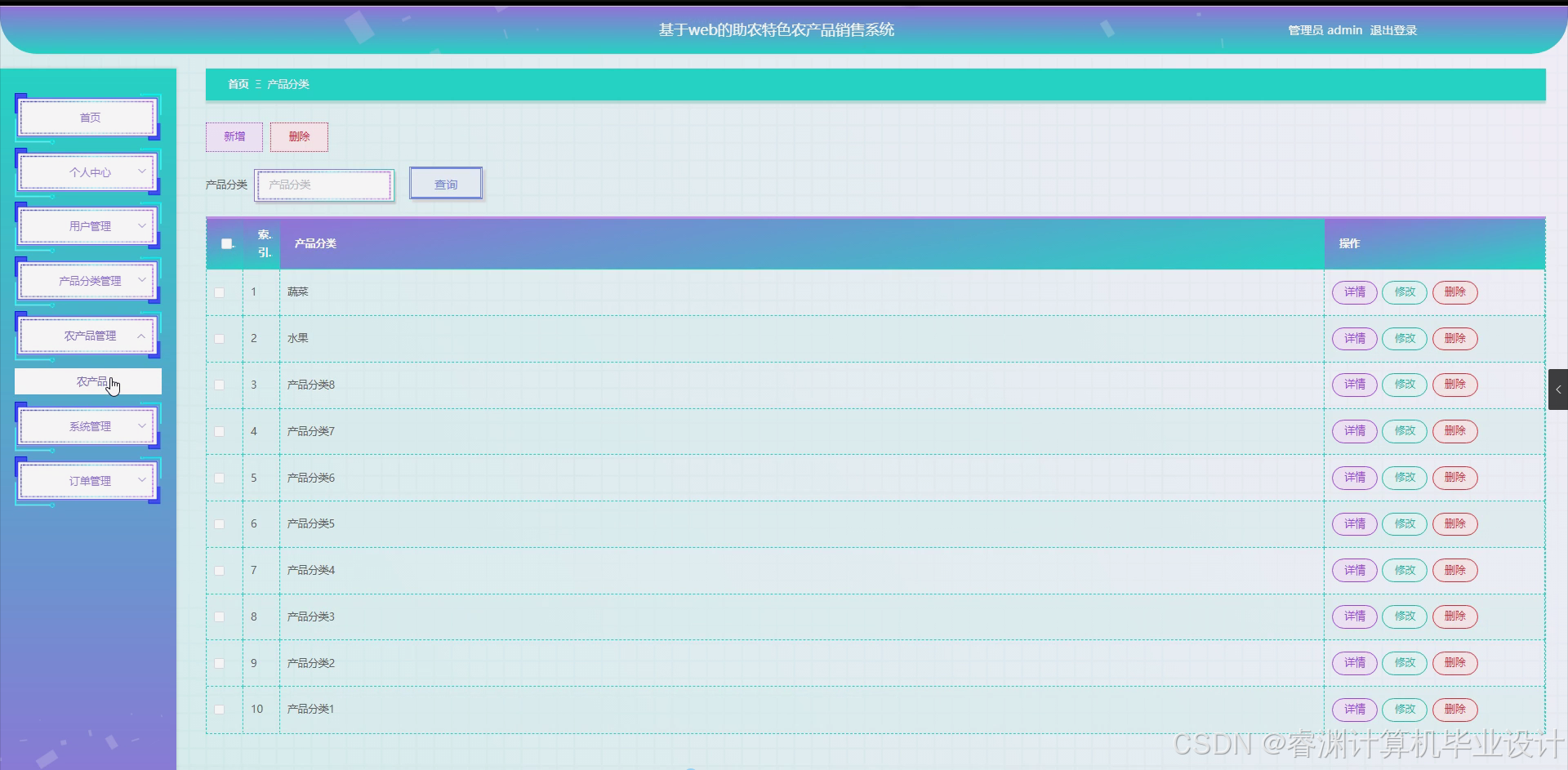Expand the 个人中心 sidebar menu
Viewport: 1568px width, 770px height.
coord(88,172)
